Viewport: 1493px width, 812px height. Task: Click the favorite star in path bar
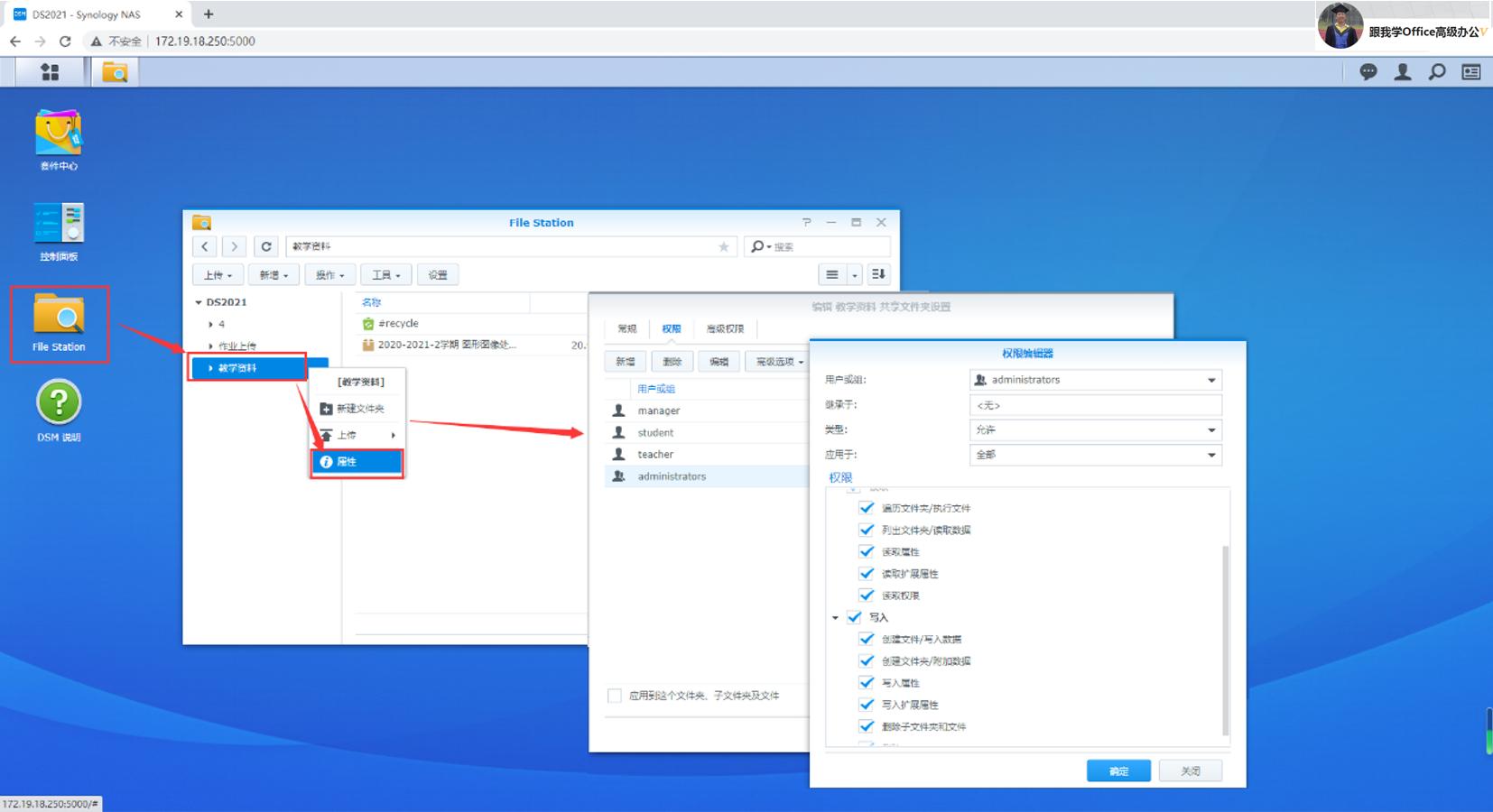pyautogui.click(x=723, y=246)
